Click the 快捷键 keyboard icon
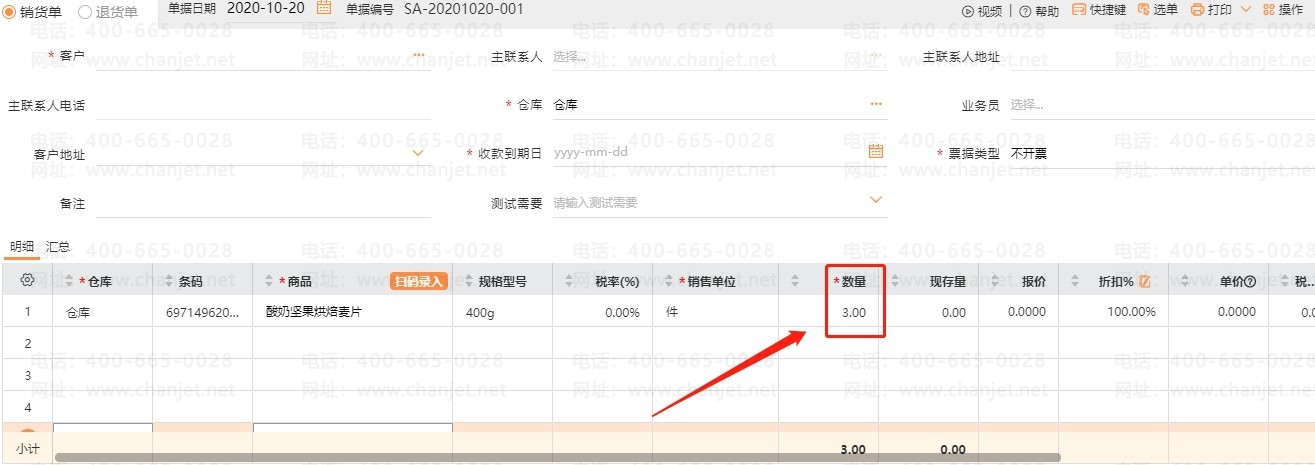Screen dimensions: 1315x465 tap(1078, 9)
